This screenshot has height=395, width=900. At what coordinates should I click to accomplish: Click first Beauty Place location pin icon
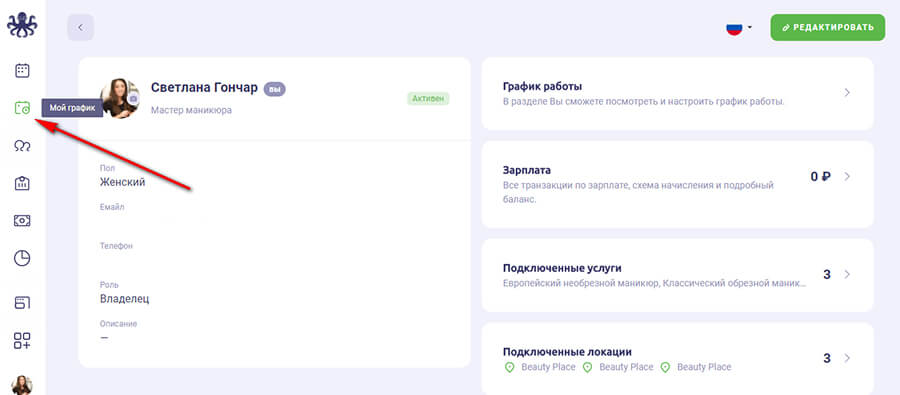pyautogui.click(x=509, y=367)
